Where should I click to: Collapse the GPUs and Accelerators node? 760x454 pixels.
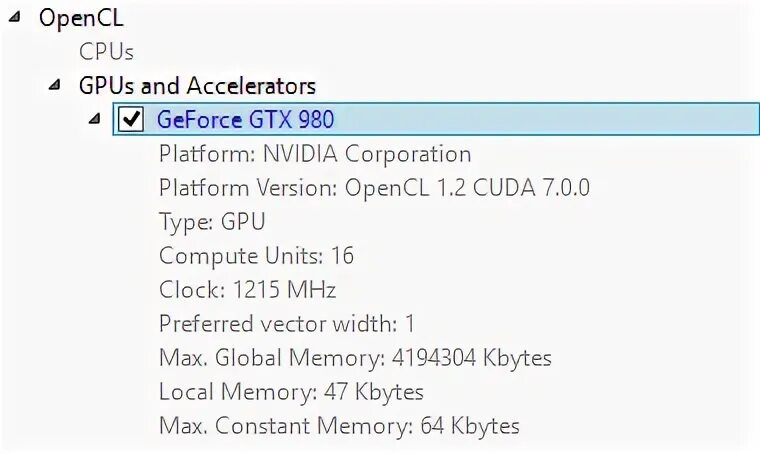pyautogui.click(x=55, y=85)
